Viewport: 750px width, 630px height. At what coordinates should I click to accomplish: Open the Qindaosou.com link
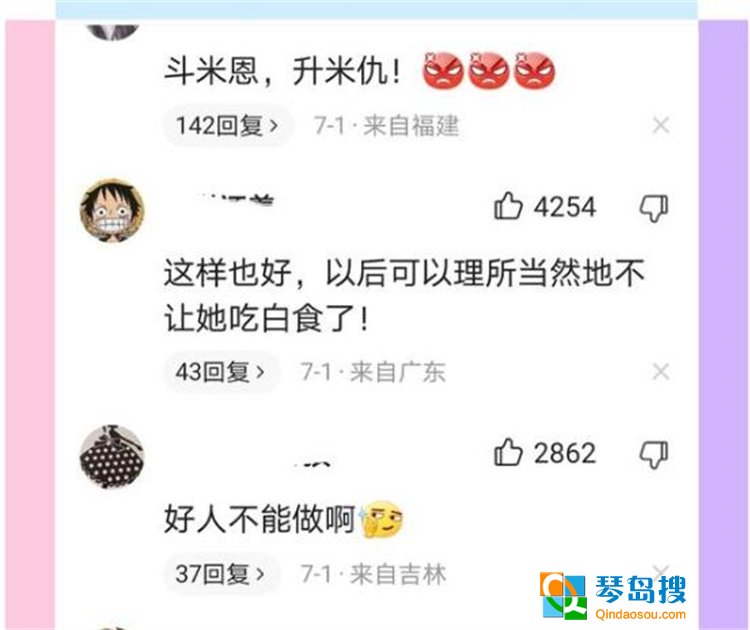point(640,614)
